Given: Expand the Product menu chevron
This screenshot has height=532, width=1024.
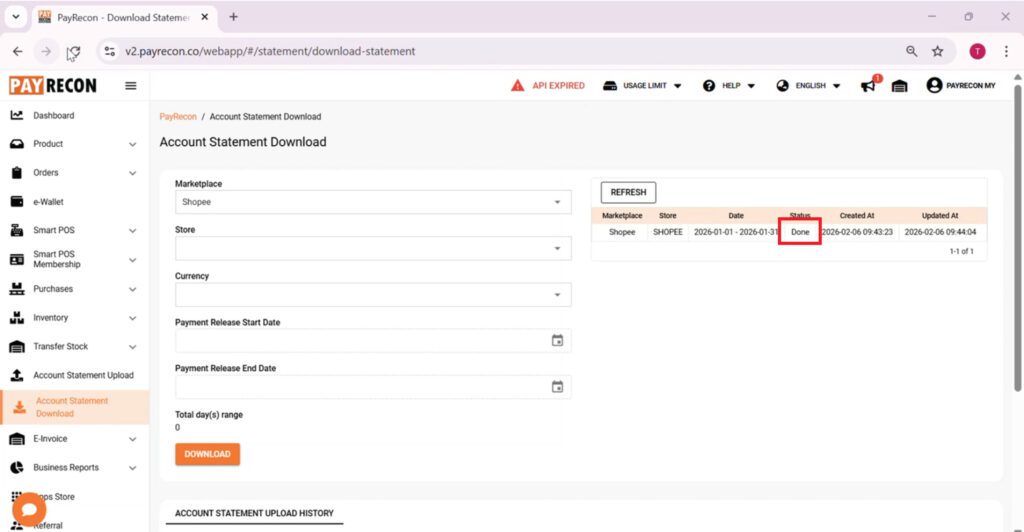Looking at the screenshot, I should click(x=133, y=144).
